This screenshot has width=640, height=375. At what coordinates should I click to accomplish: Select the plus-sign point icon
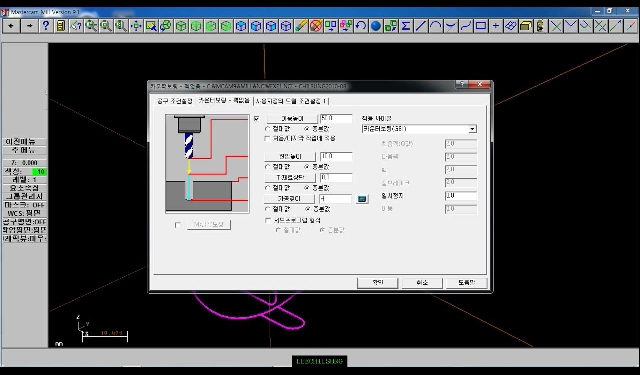click(496, 26)
